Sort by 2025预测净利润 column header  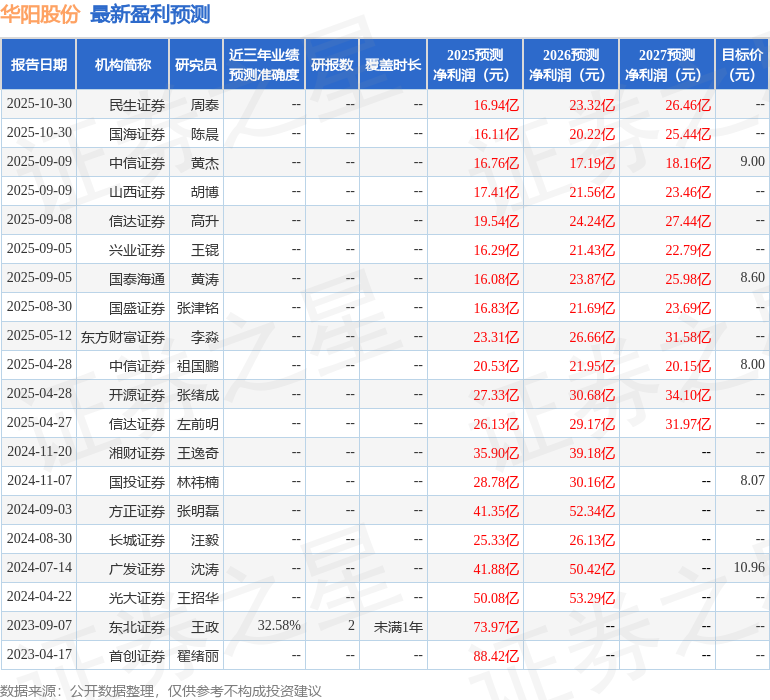point(475,65)
